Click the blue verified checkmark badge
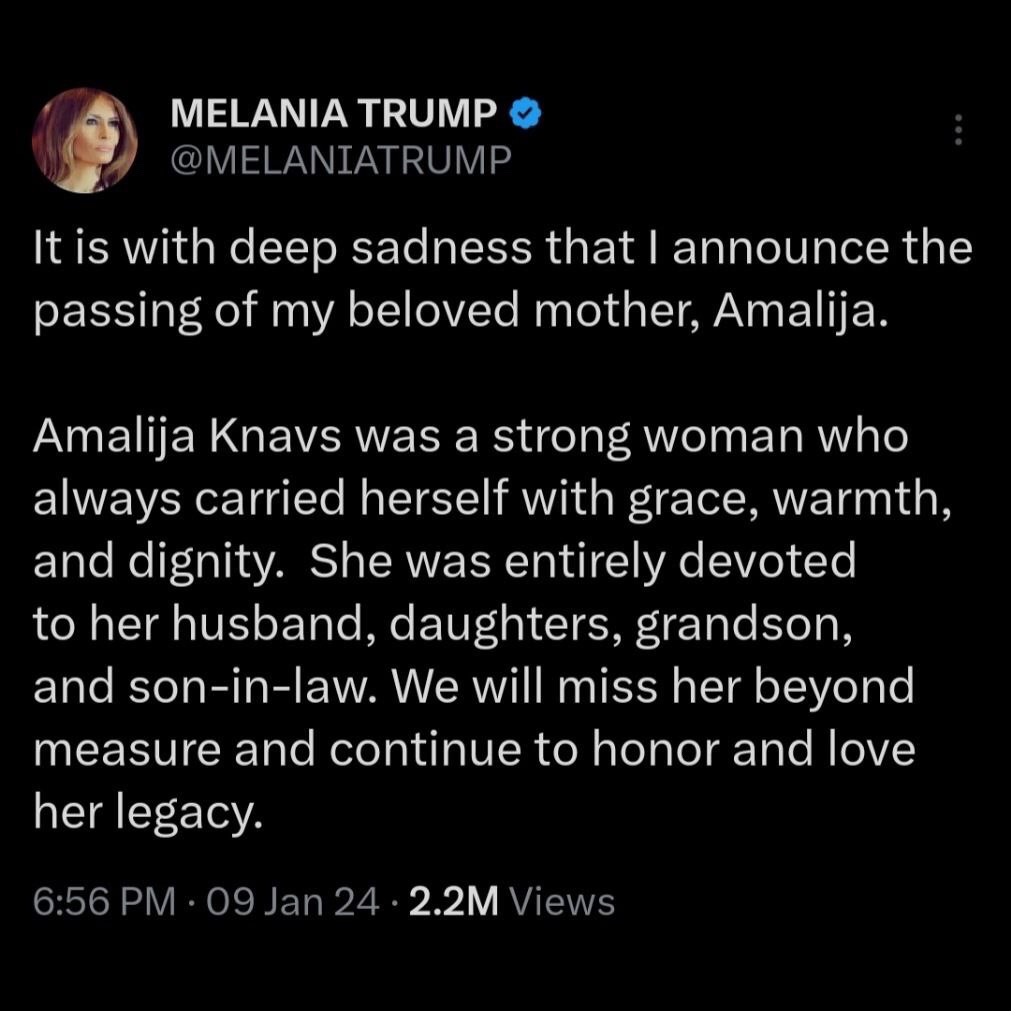1011x1011 pixels. (x=526, y=115)
